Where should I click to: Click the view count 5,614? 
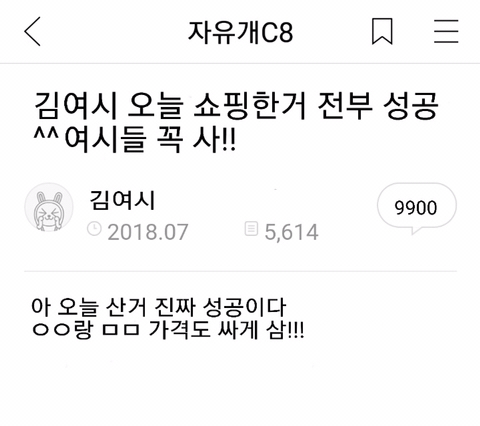pos(291,232)
